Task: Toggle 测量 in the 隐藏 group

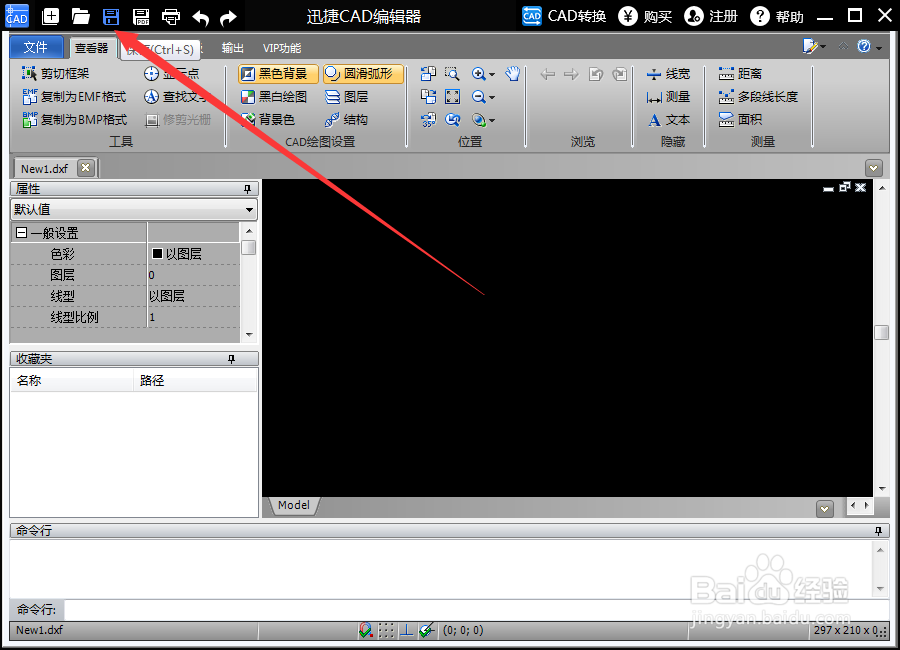Action: (x=668, y=96)
